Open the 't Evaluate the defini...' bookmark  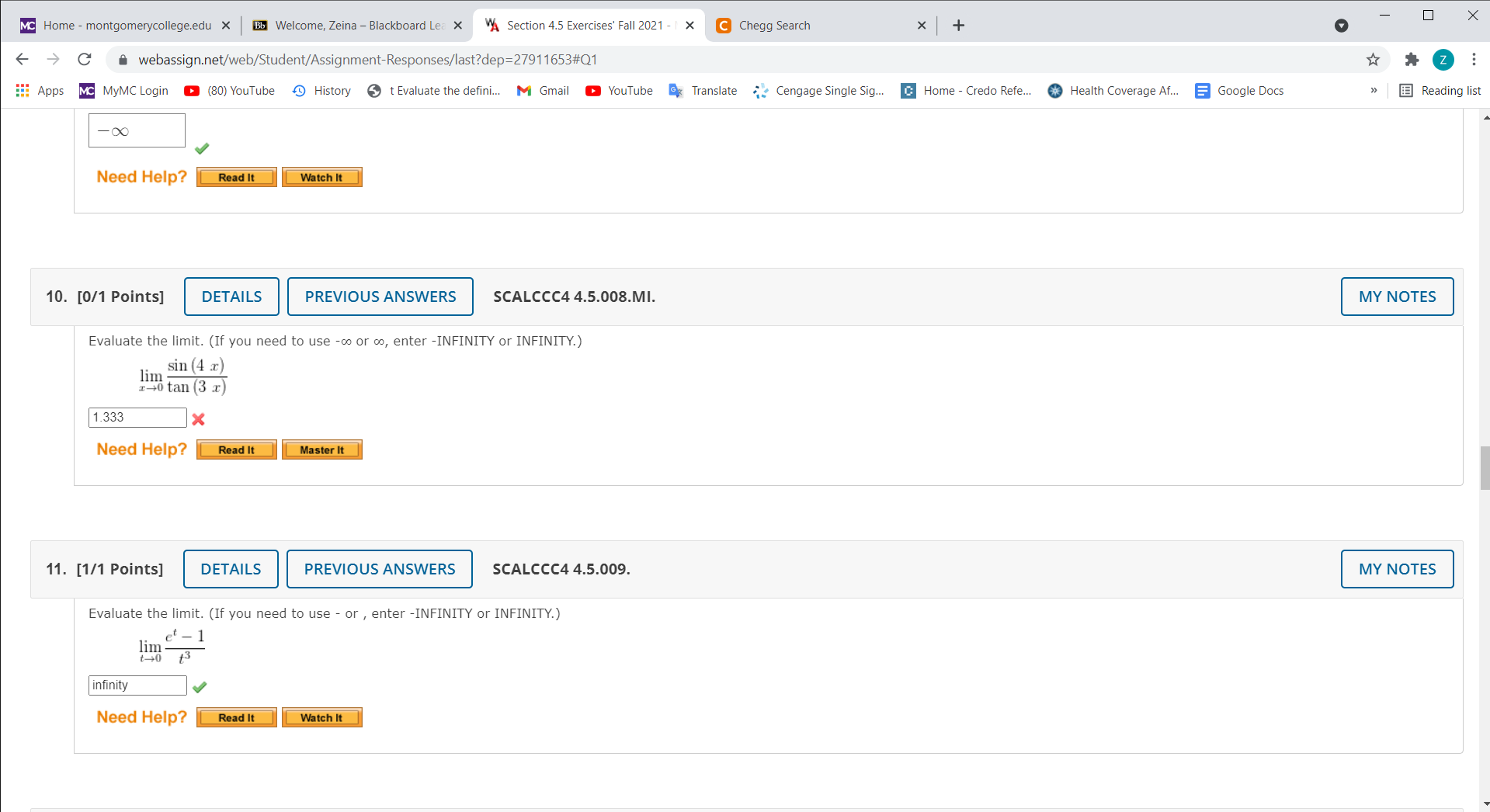434,91
